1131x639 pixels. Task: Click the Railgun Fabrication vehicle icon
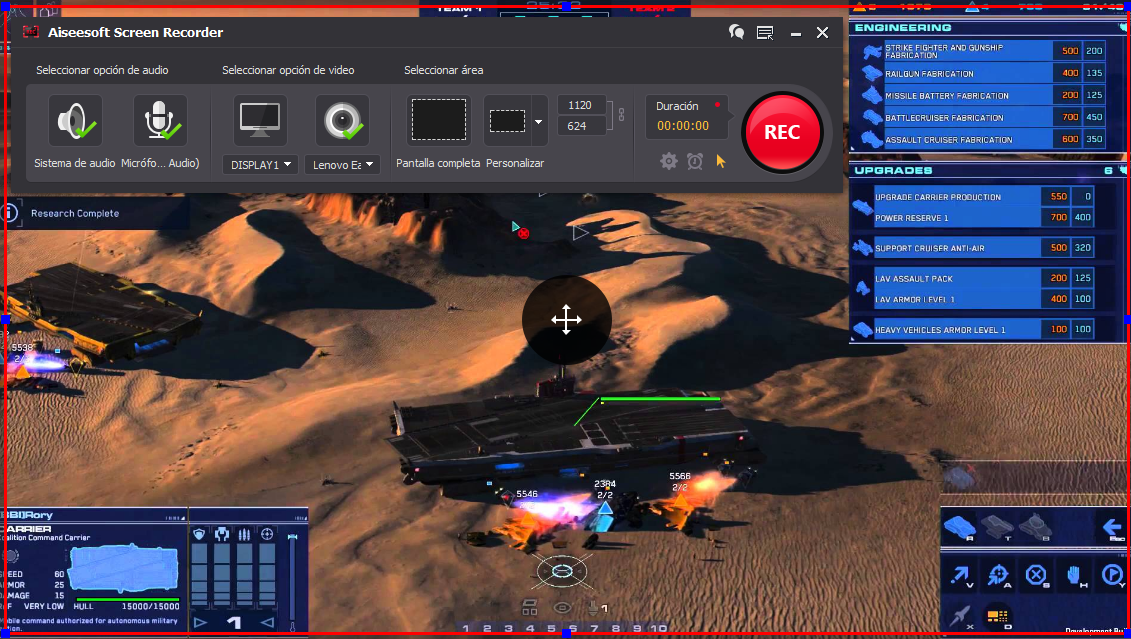coord(872,74)
